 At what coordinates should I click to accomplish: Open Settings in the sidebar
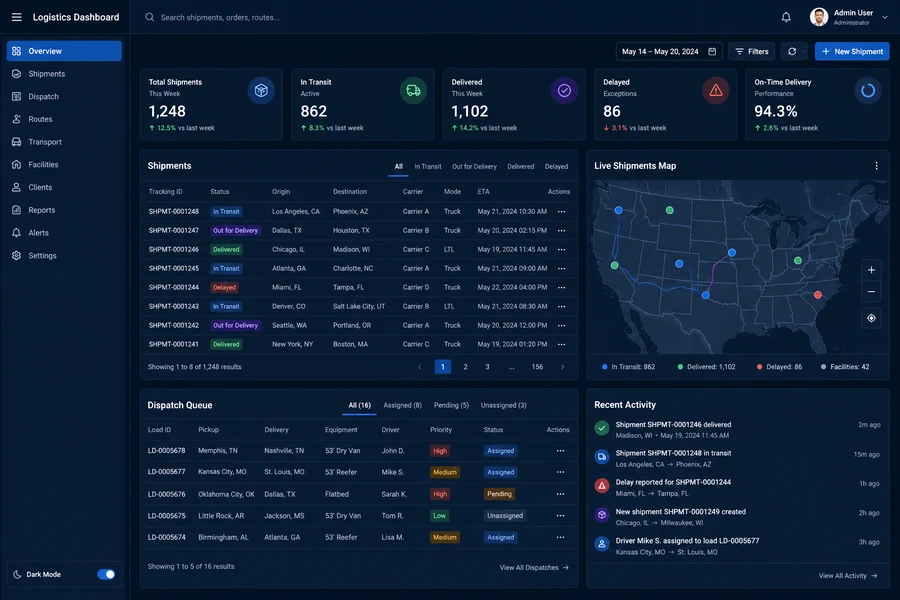64,256
